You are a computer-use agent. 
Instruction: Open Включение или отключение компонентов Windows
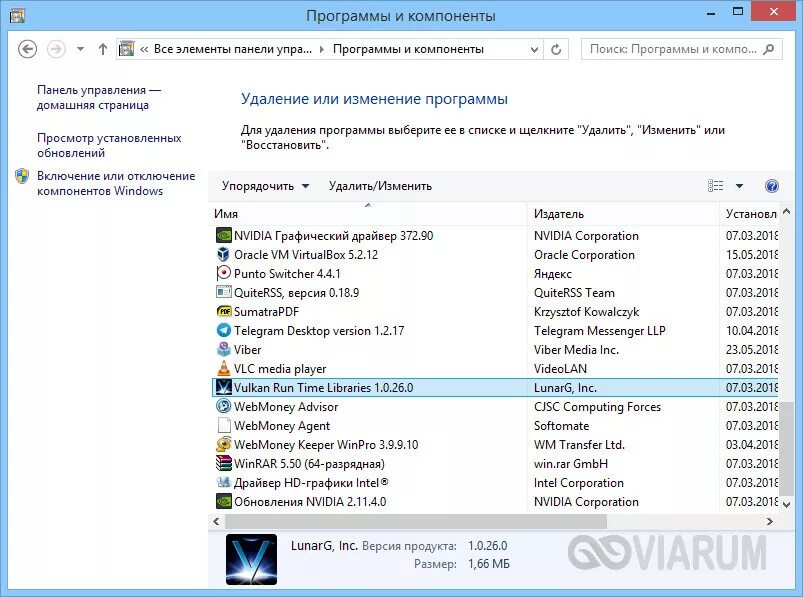coord(116,183)
